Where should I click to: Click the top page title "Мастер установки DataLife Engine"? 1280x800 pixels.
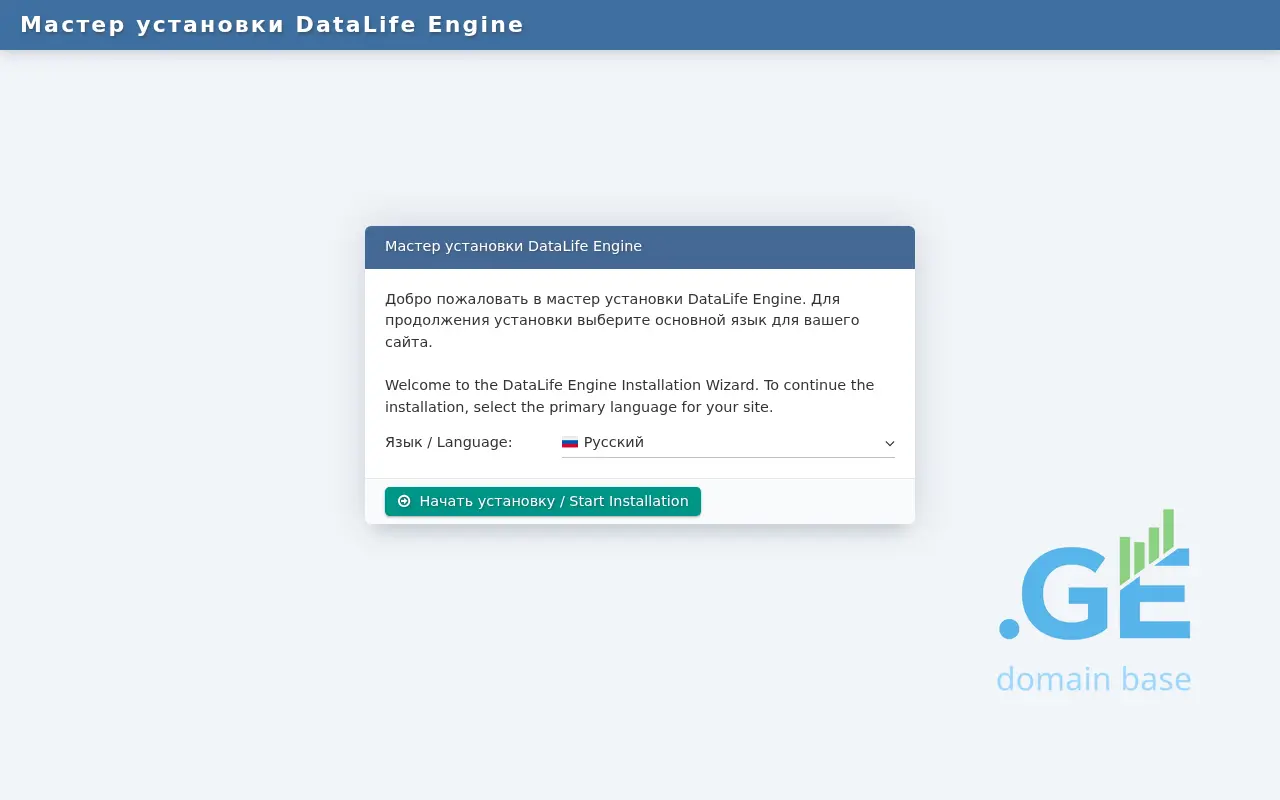click(x=272, y=25)
